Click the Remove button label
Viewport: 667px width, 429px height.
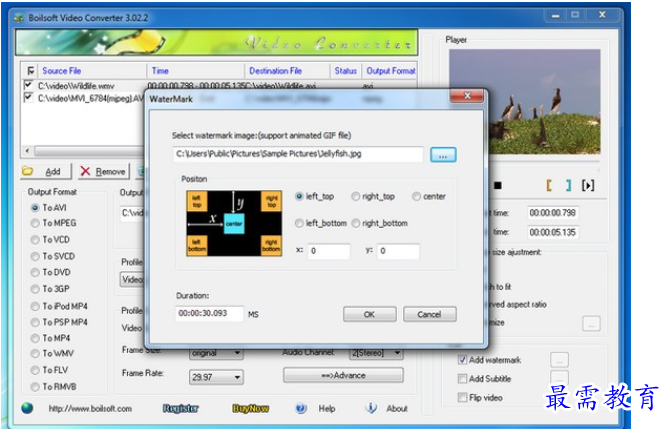[x=110, y=172]
